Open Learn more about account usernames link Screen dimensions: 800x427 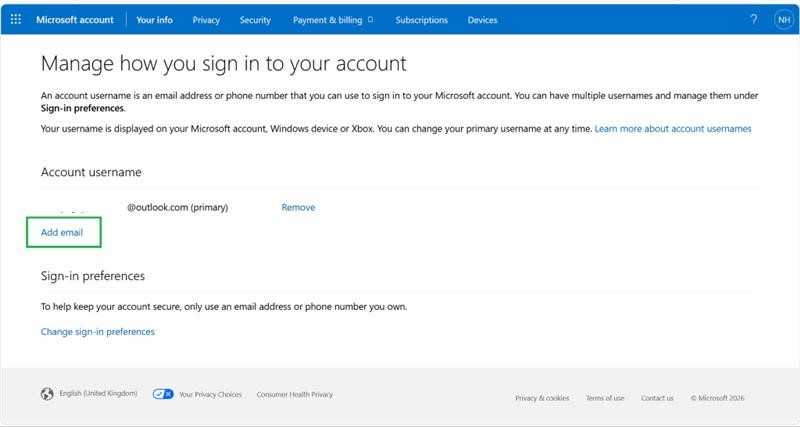point(673,129)
